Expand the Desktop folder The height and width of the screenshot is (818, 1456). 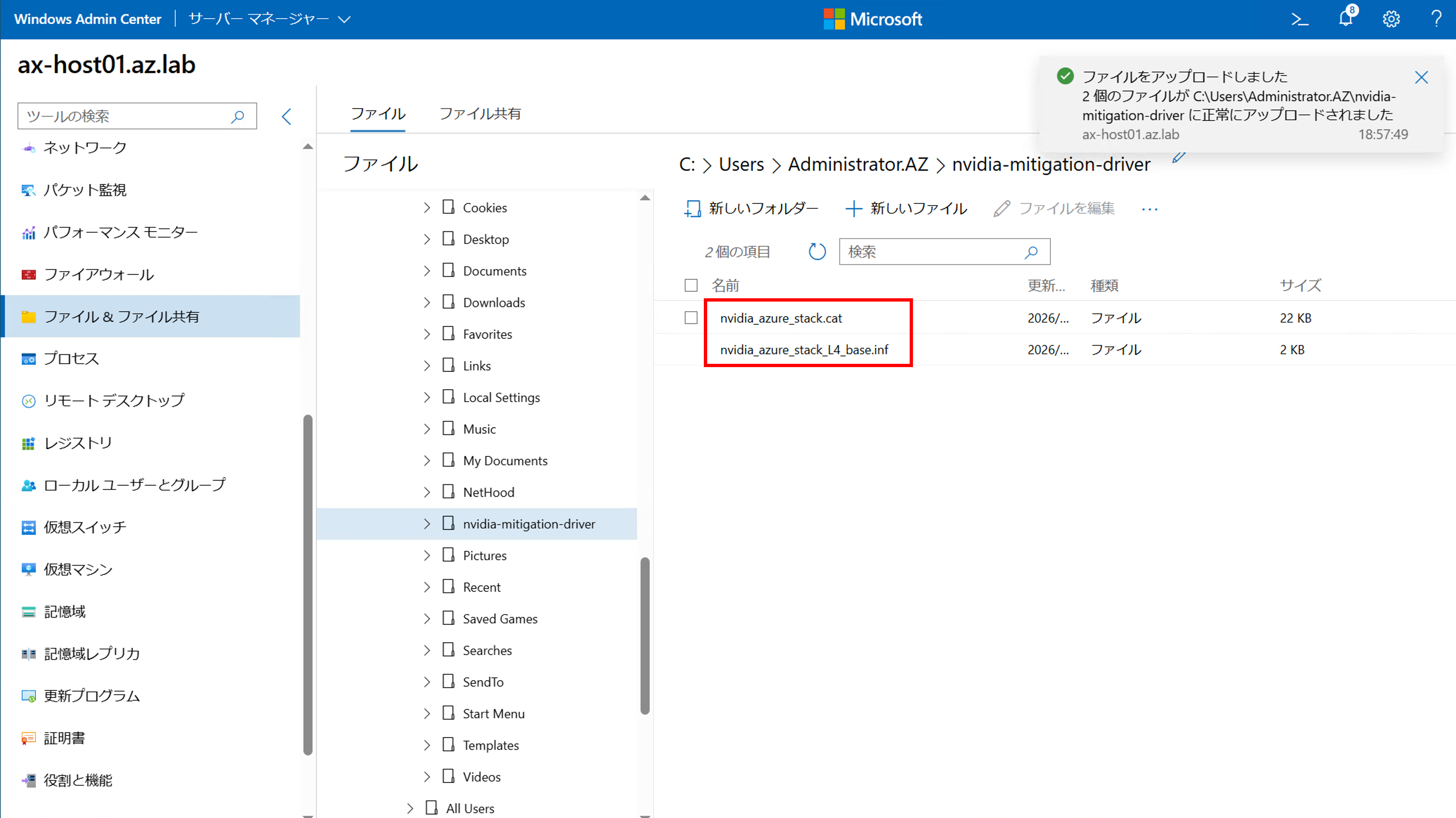tap(427, 239)
